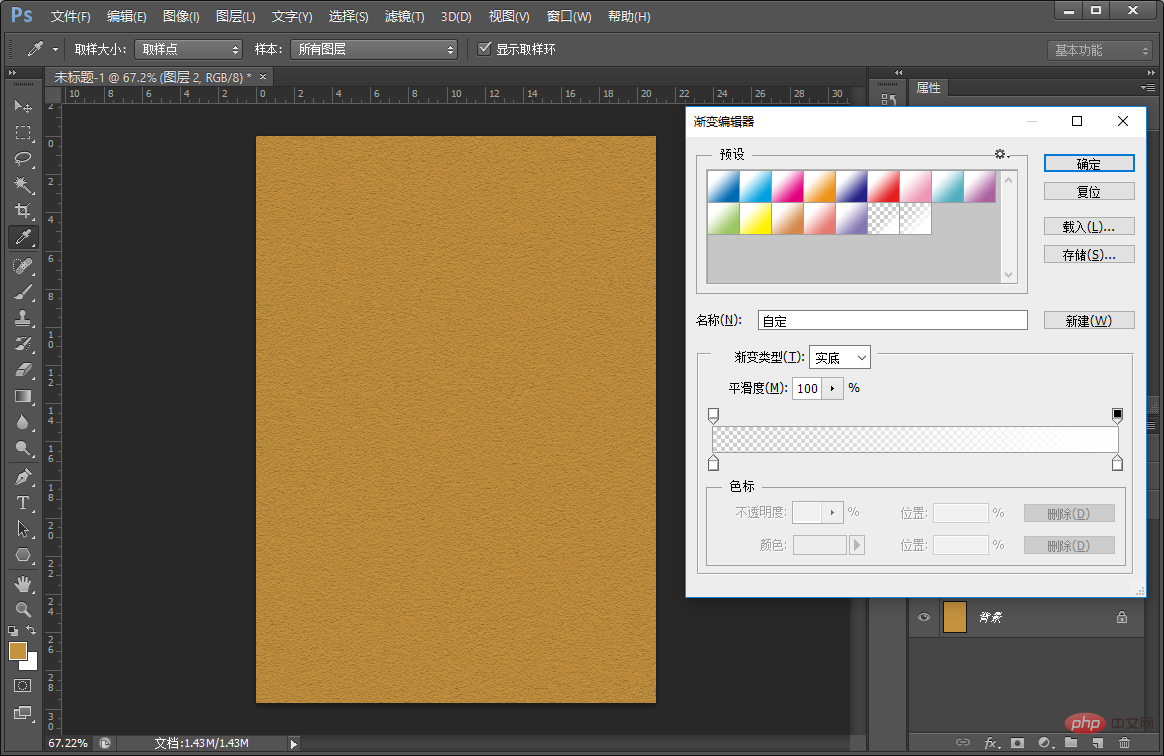Switch to the 属性 panel tab
This screenshot has width=1164, height=756.
[928, 88]
